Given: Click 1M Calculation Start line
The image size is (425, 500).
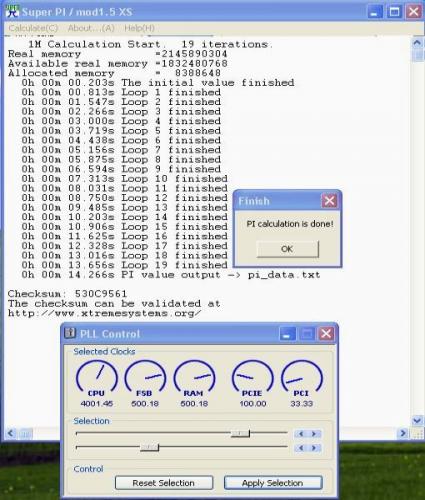Looking at the screenshot, I should click(150, 44).
